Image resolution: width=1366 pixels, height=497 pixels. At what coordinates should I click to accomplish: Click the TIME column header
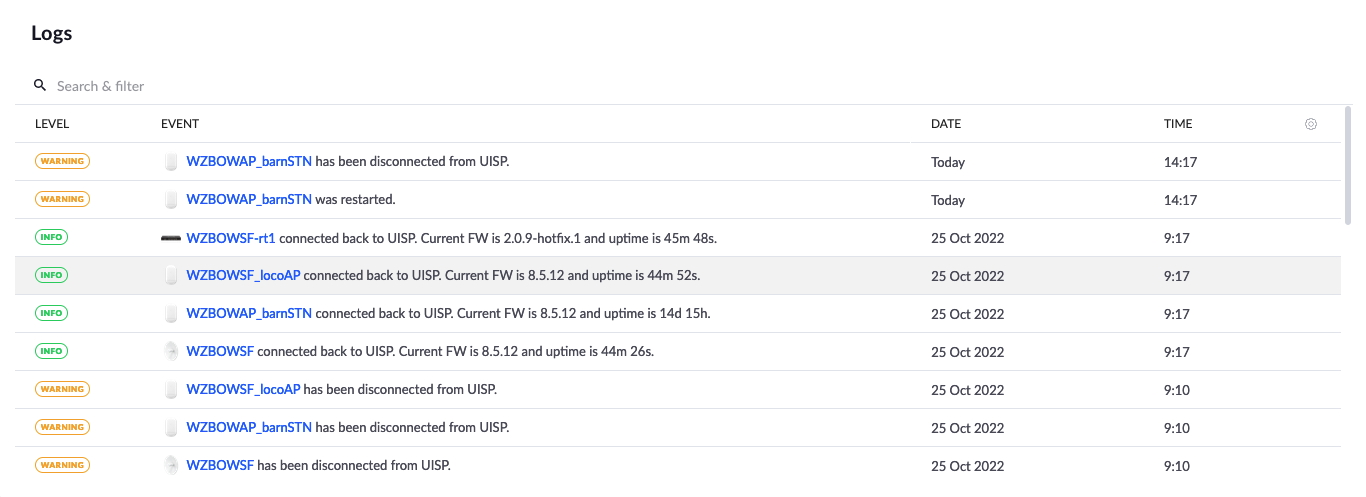[1178, 124]
